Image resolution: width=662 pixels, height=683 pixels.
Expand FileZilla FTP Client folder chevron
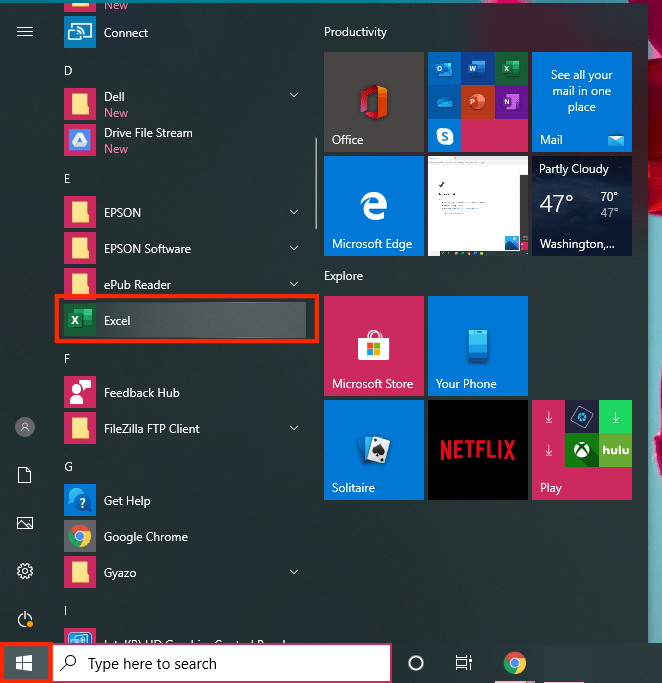[294, 428]
